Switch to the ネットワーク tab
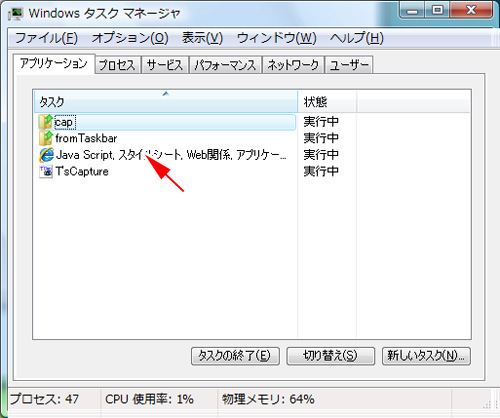 pos(293,65)
